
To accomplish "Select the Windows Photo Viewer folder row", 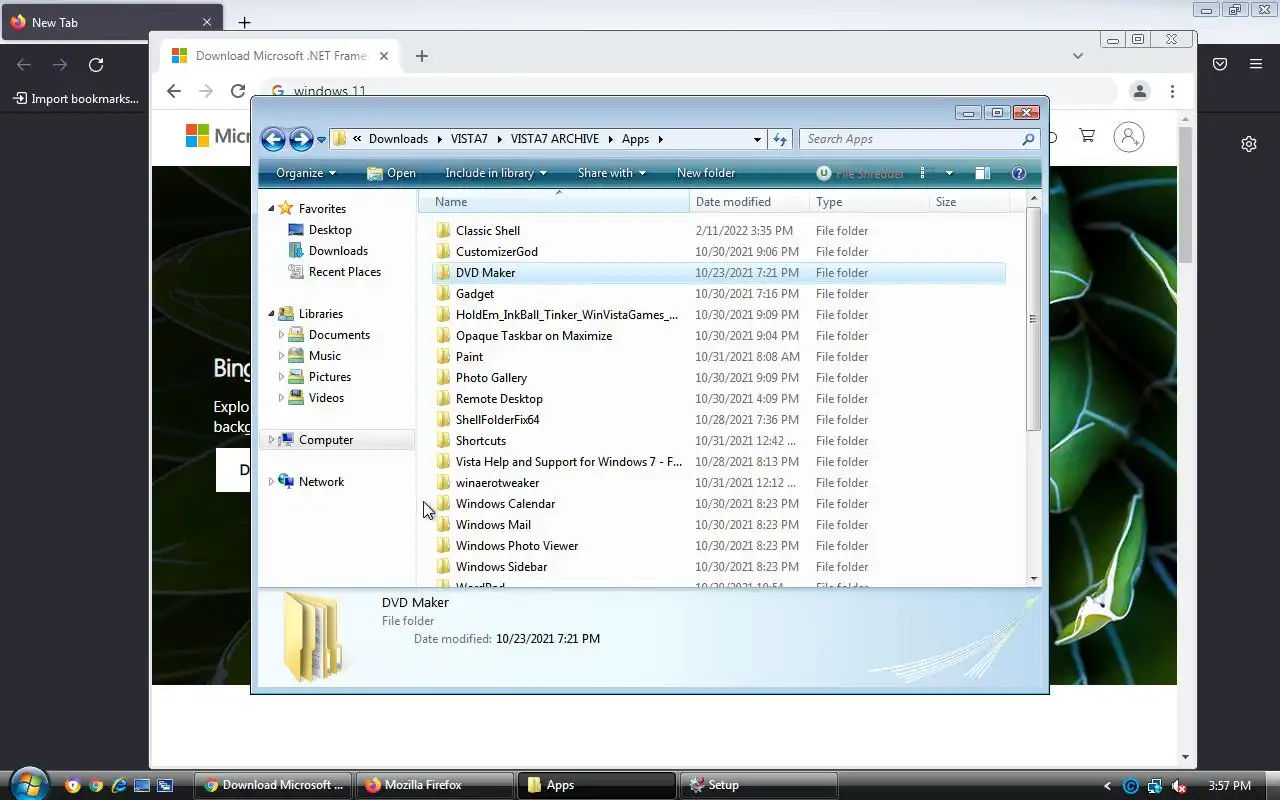I will pyautogui.click(x=718, y=546).
